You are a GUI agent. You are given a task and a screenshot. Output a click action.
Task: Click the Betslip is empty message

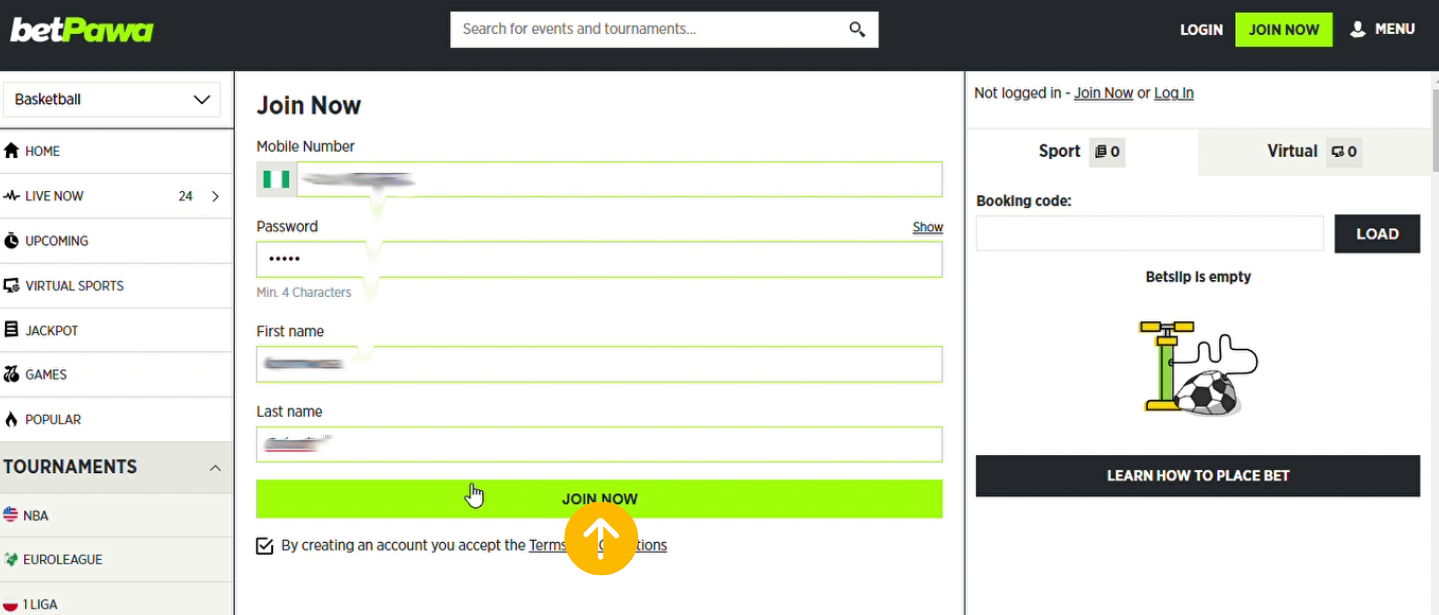(x=1198, y=277)
